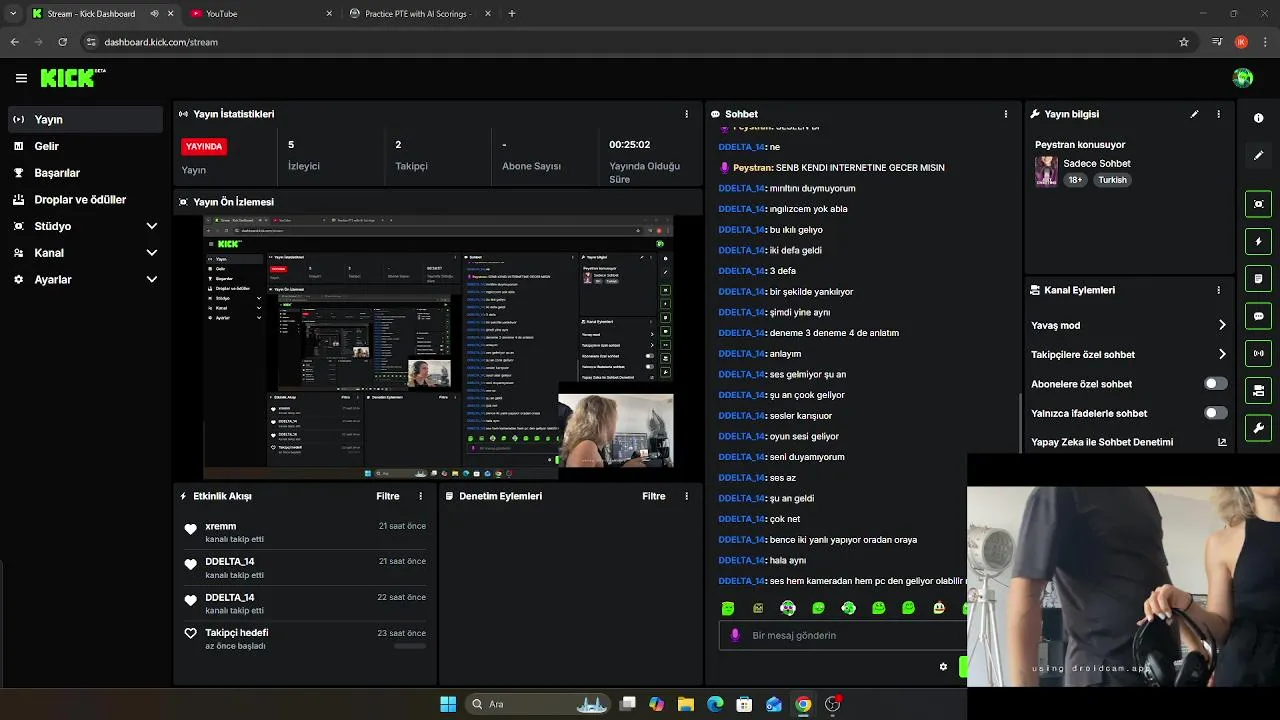Click the stream preview video
The width and height of the screenshot is (1280, 720).
pos(438,347)
